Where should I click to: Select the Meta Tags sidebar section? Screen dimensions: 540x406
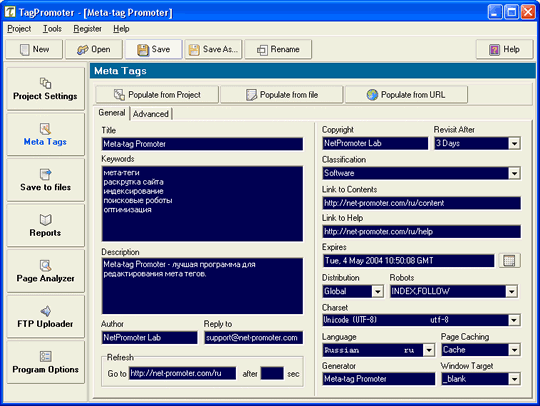click(x=45, y=134)
